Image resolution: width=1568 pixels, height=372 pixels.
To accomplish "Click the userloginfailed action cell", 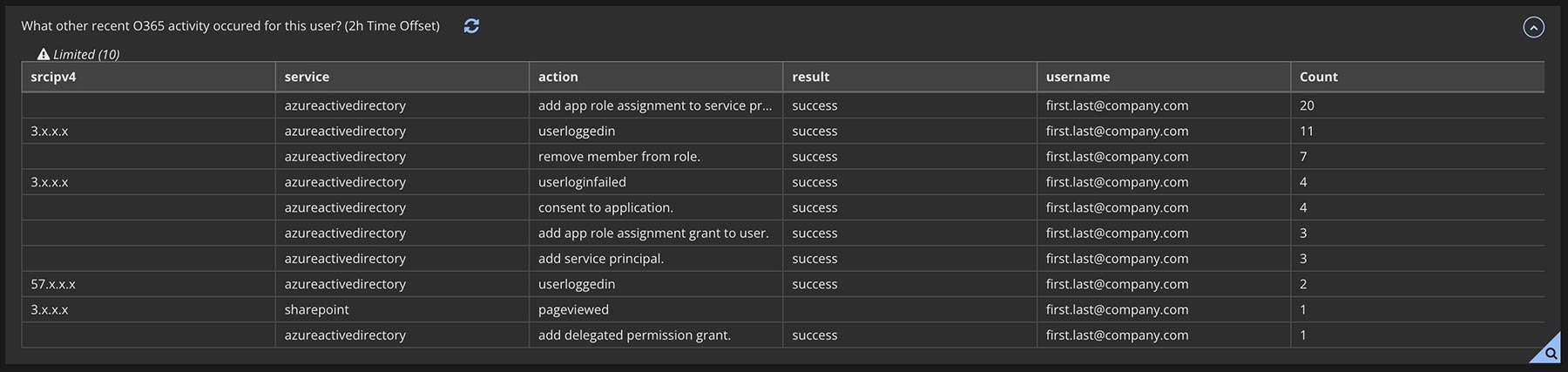I will pyautogui.click(x=655, y=182).
